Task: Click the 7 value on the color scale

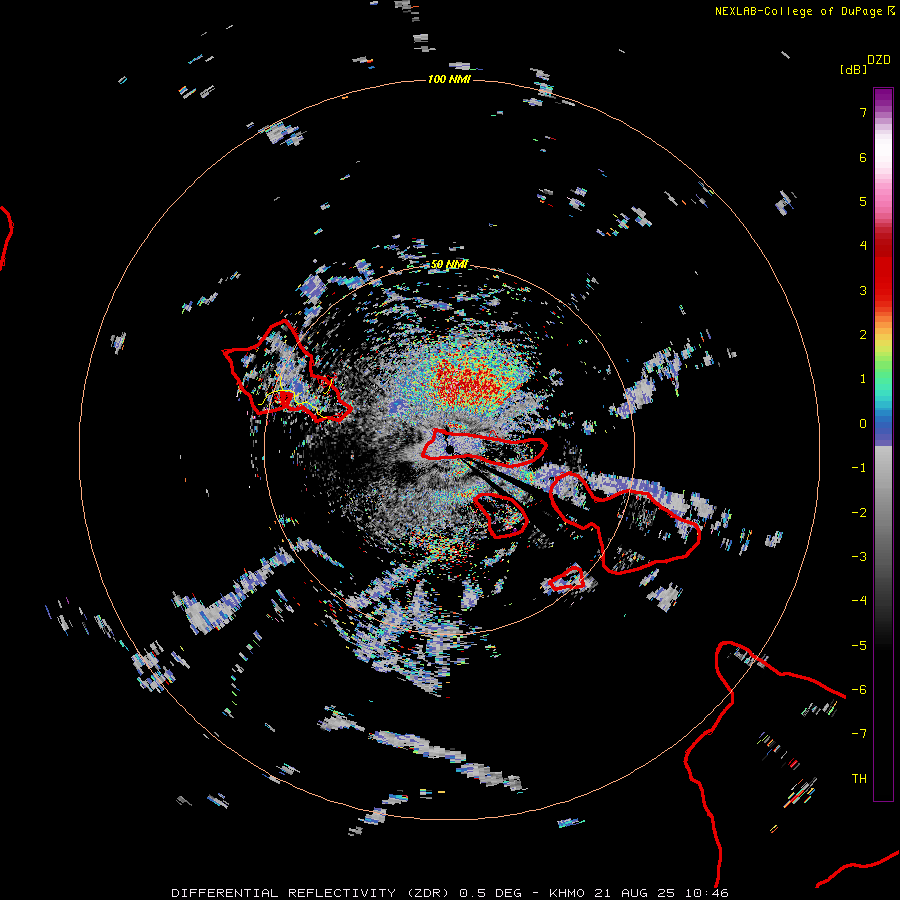Action: coord(863,112)
